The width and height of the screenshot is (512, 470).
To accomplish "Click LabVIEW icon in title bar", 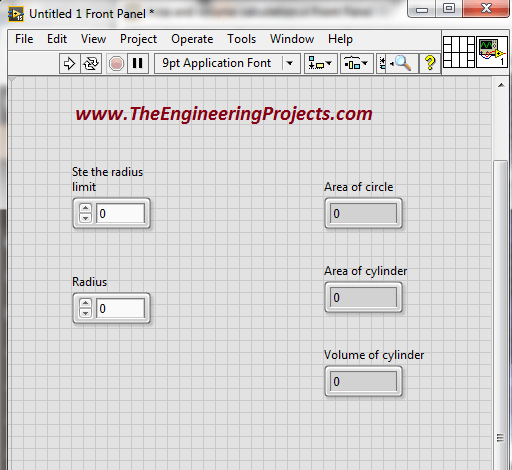I will click(x=16, y=14).
